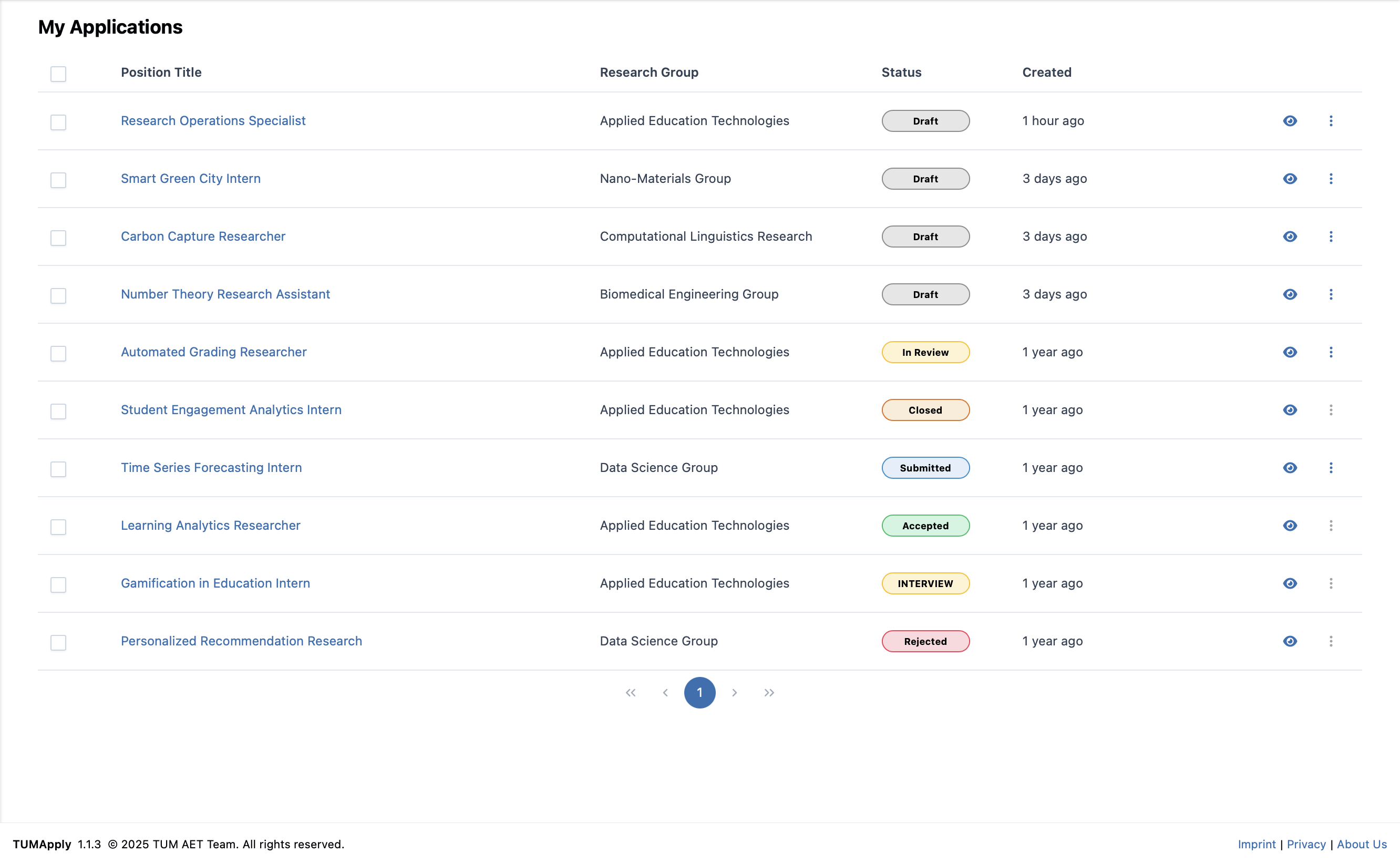This screenshot has width=1400, height=863.
Task: Click eye icon for Time Series Forecasting Intern
Action: point(1289,467)
